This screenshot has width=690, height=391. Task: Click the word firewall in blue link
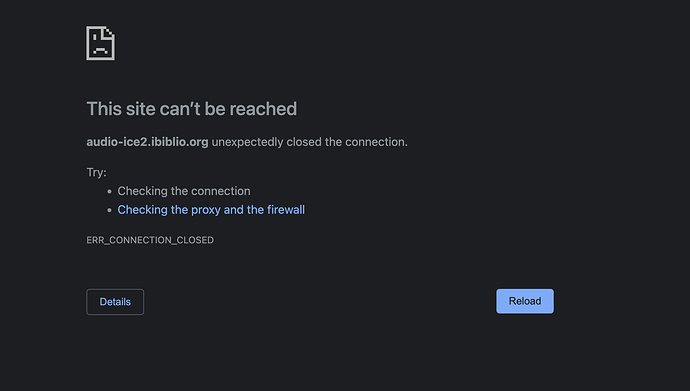(286, 210)
